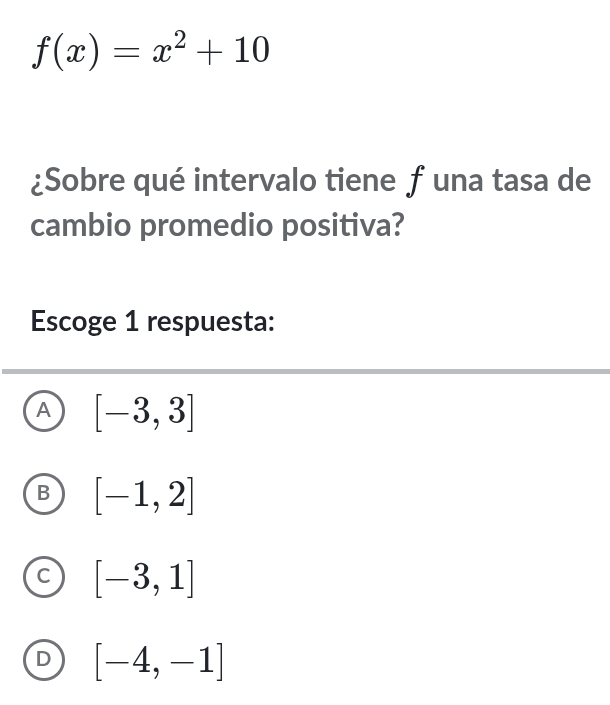Click the interval text [−3, 3]
Image resolution: width=610 pixels, height=705 pixels.
[143, 412]
